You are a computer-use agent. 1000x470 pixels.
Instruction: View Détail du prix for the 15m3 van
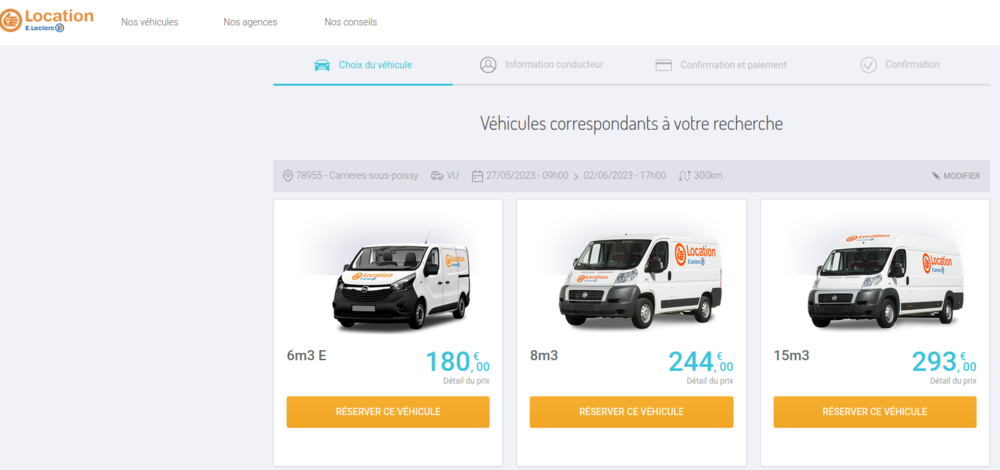(x=953, y=381)
